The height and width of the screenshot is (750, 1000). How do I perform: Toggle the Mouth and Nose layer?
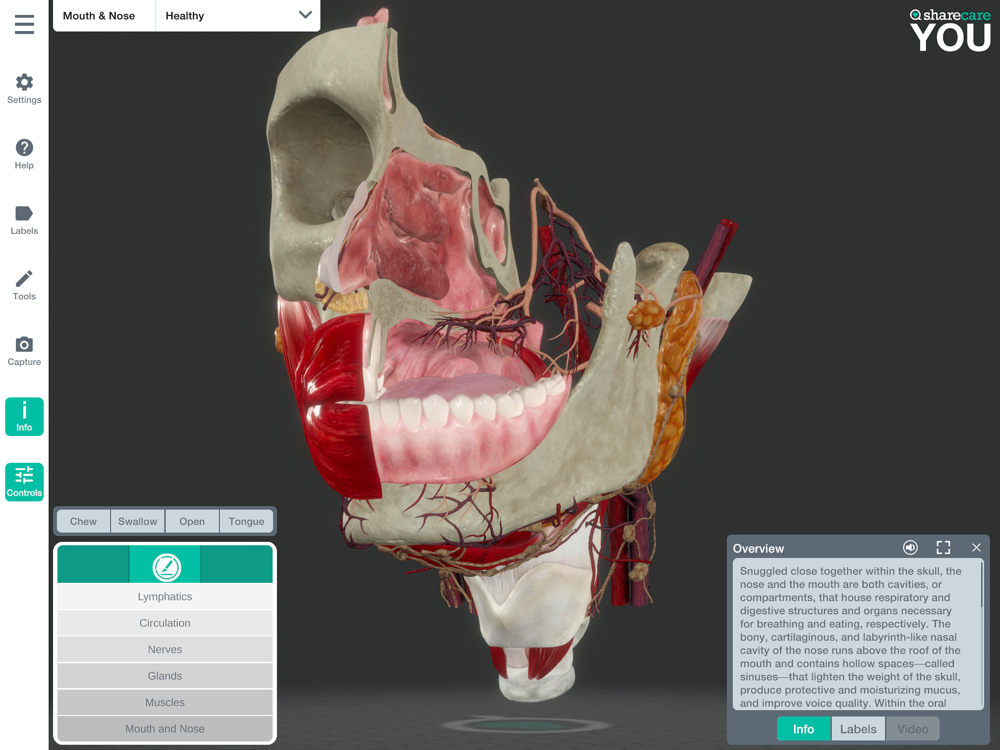(x=165, y=729)
